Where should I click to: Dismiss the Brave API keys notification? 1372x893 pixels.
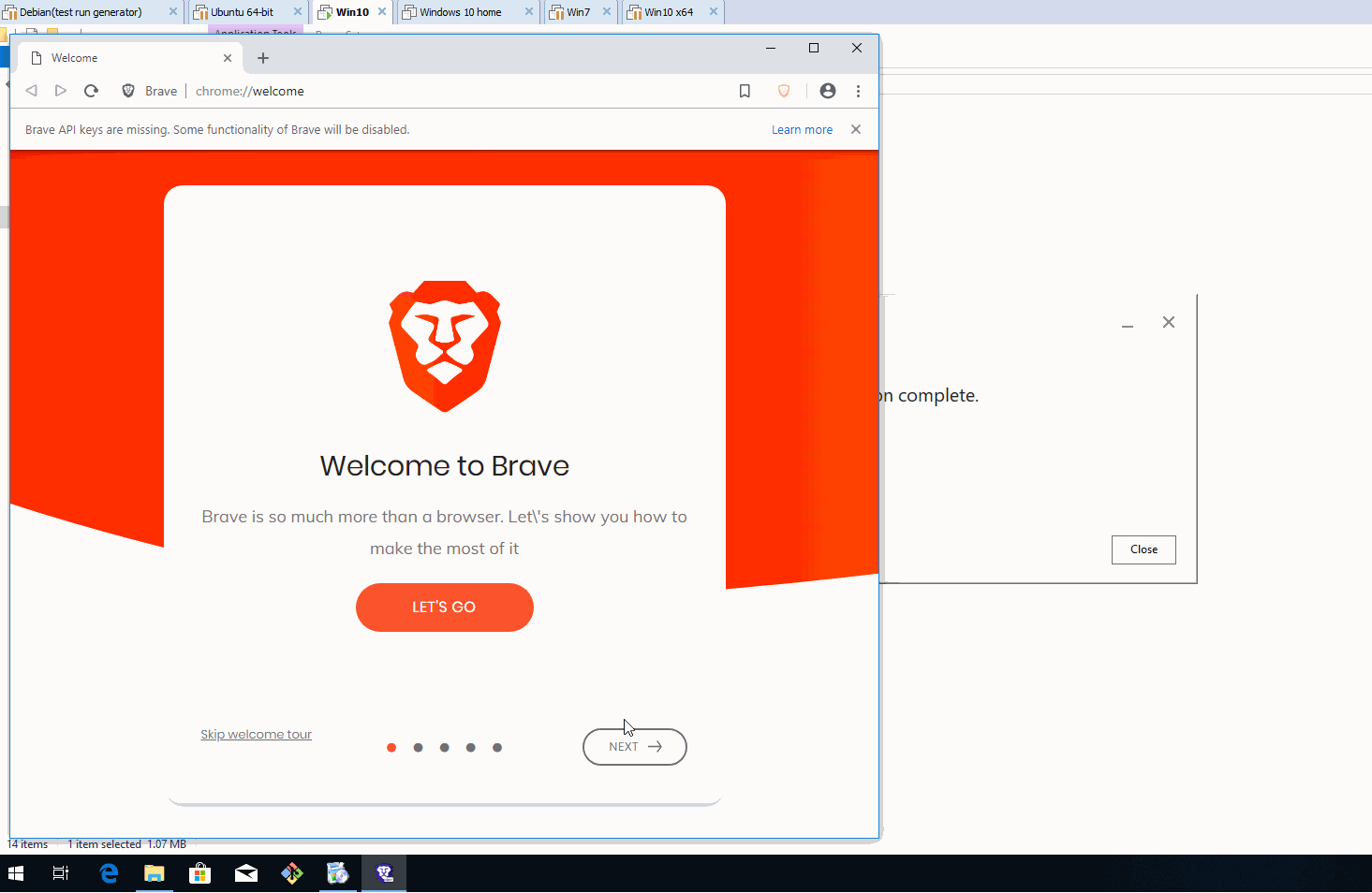coord(855,129)
